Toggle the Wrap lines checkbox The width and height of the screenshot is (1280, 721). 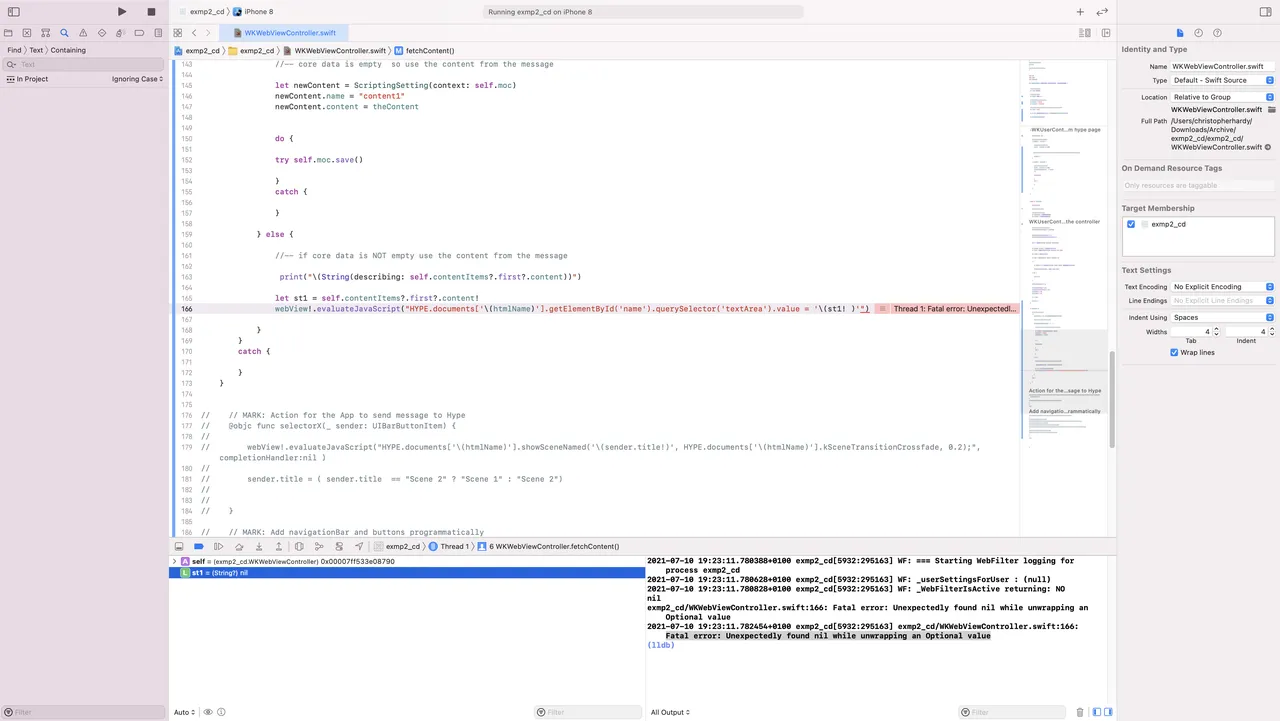(1174, 352)
